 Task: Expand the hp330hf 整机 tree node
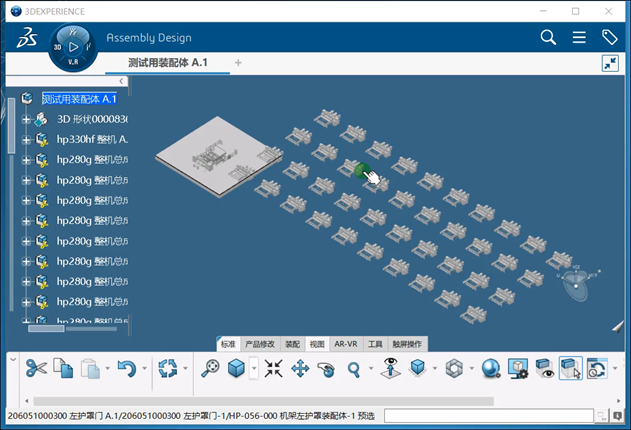[26, 140]
